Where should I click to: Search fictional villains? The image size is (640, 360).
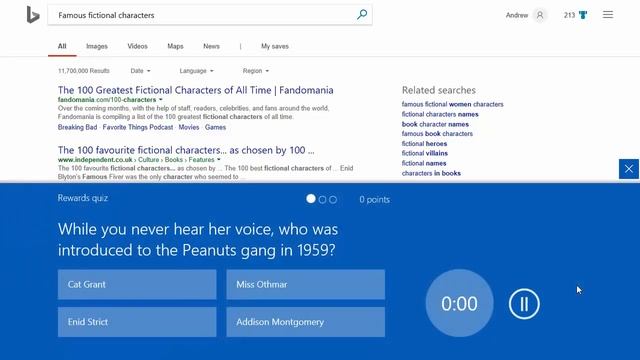click(x=425, y=153)
